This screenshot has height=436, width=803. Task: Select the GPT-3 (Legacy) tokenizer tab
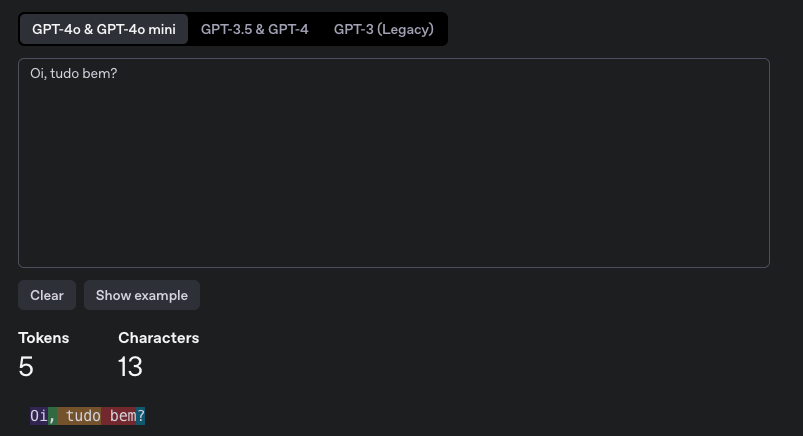pos(384,29)
